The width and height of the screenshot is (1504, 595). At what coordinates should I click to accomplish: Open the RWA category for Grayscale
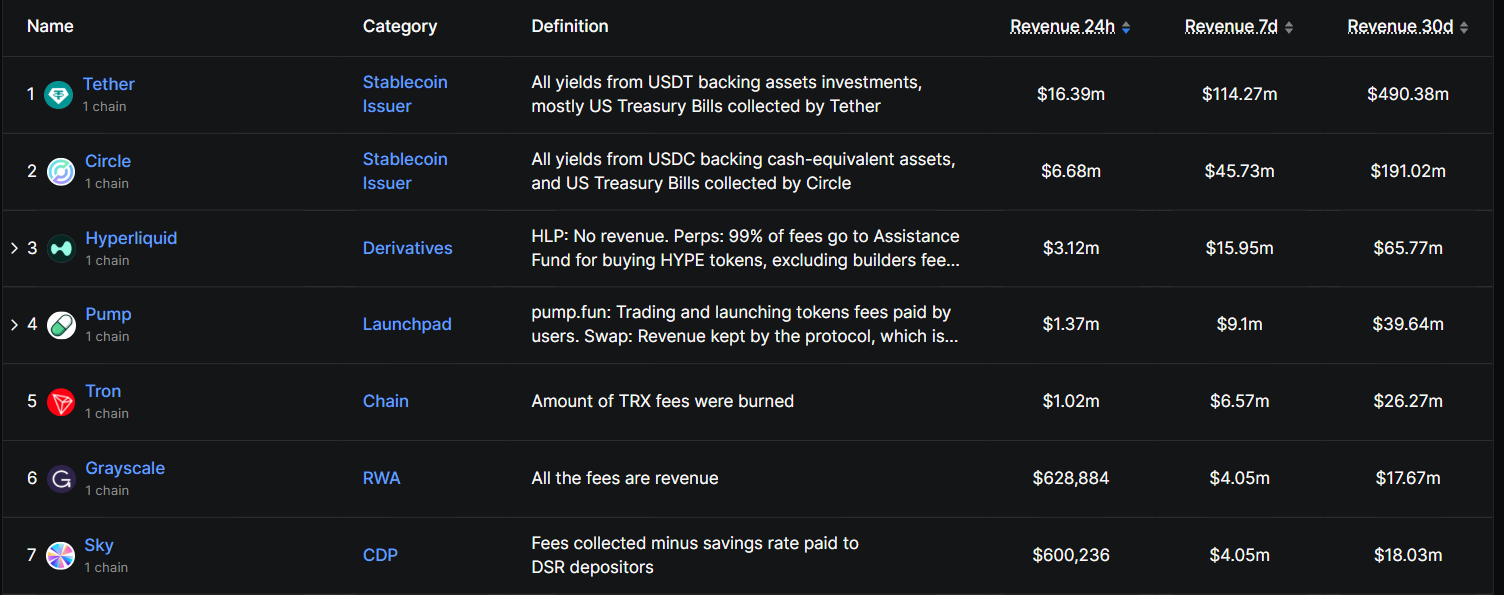tap(382, 478)
